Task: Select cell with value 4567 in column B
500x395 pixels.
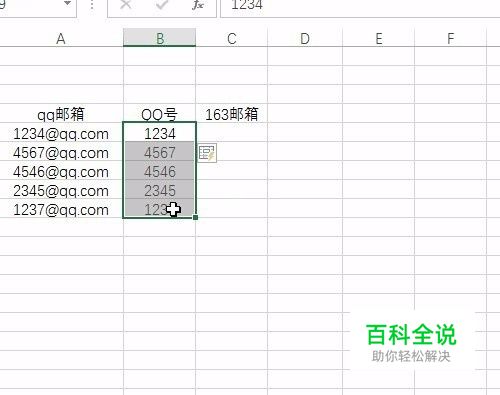Action: (160, 152)
